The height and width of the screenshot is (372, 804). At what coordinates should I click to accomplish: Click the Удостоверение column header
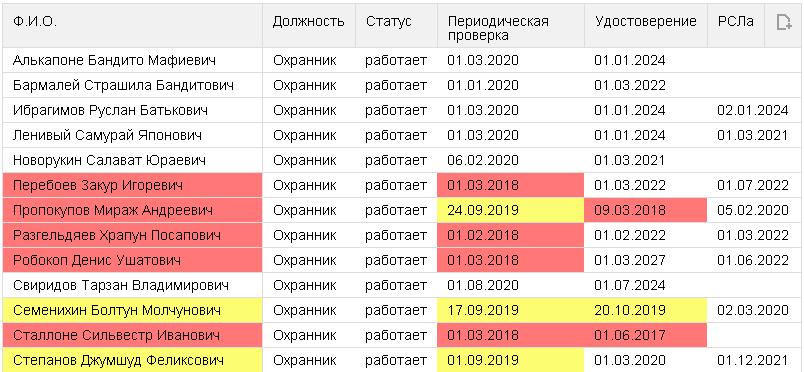coord(646,26)
